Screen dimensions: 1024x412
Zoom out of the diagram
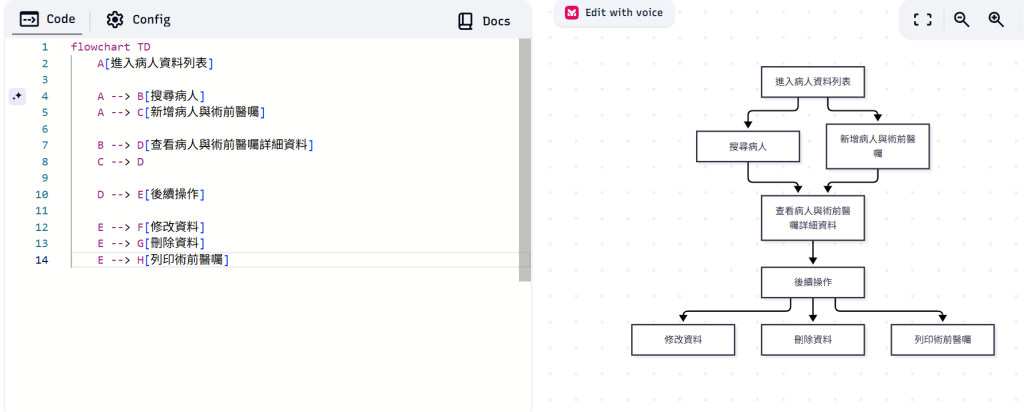[961, 20]
